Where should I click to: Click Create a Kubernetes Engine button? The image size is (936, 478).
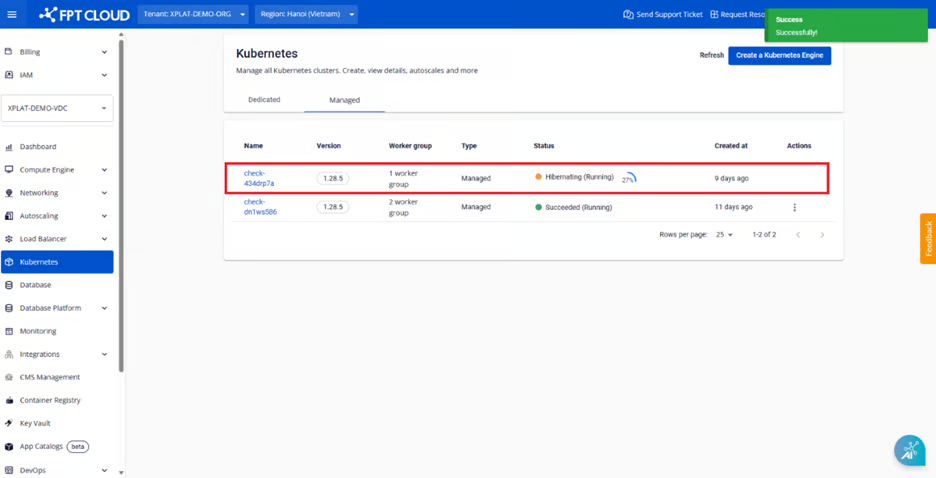click(x=779, y=56)
